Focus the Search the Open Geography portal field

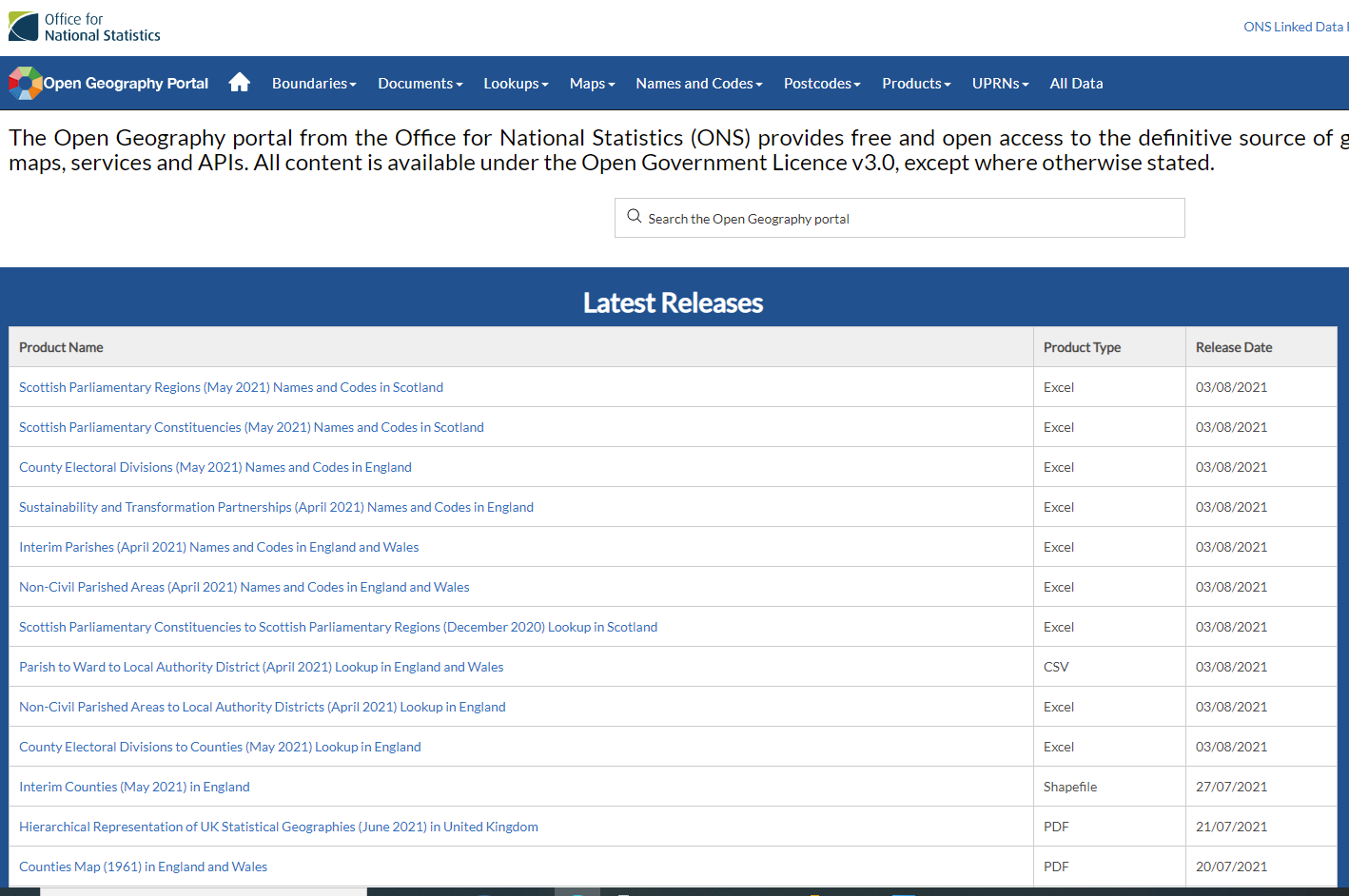click(x=899, y=218)
